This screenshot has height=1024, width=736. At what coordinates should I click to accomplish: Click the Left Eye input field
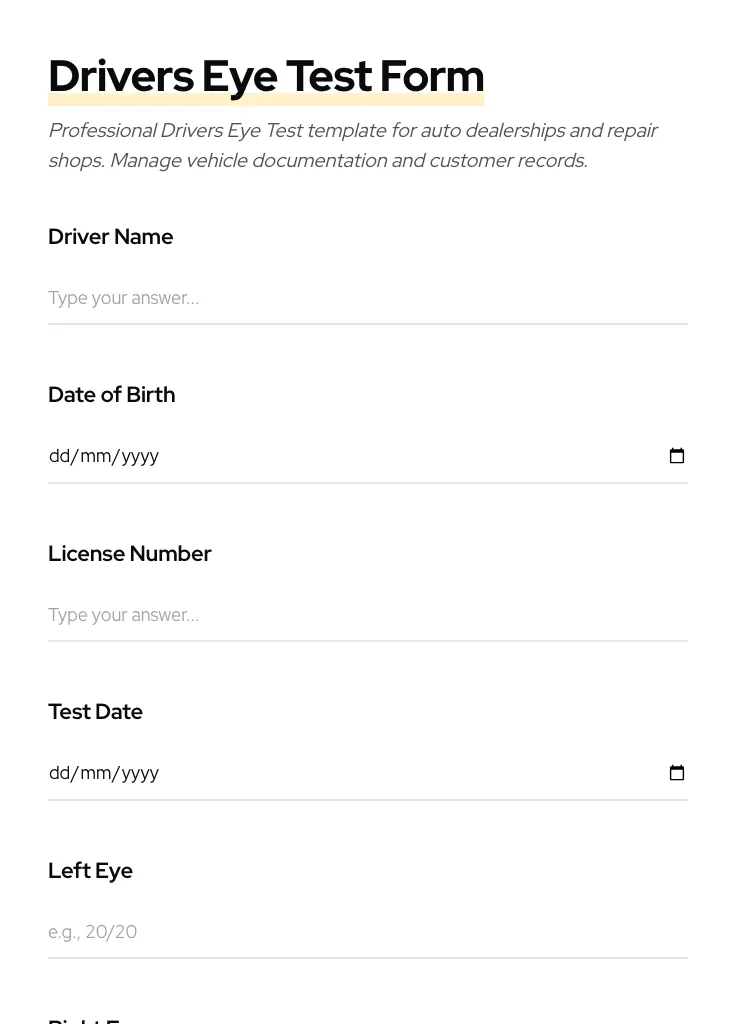[x=367, y=932]
